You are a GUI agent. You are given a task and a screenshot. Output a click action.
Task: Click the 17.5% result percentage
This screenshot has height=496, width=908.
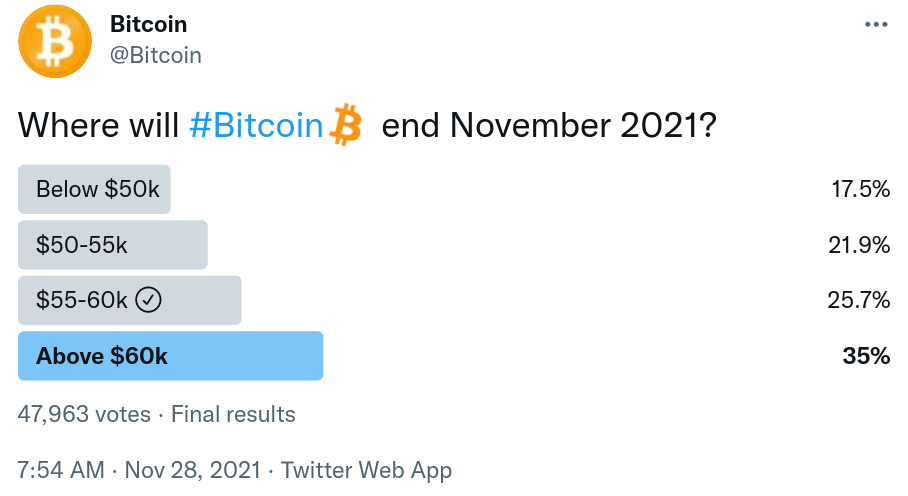point(859,190)
